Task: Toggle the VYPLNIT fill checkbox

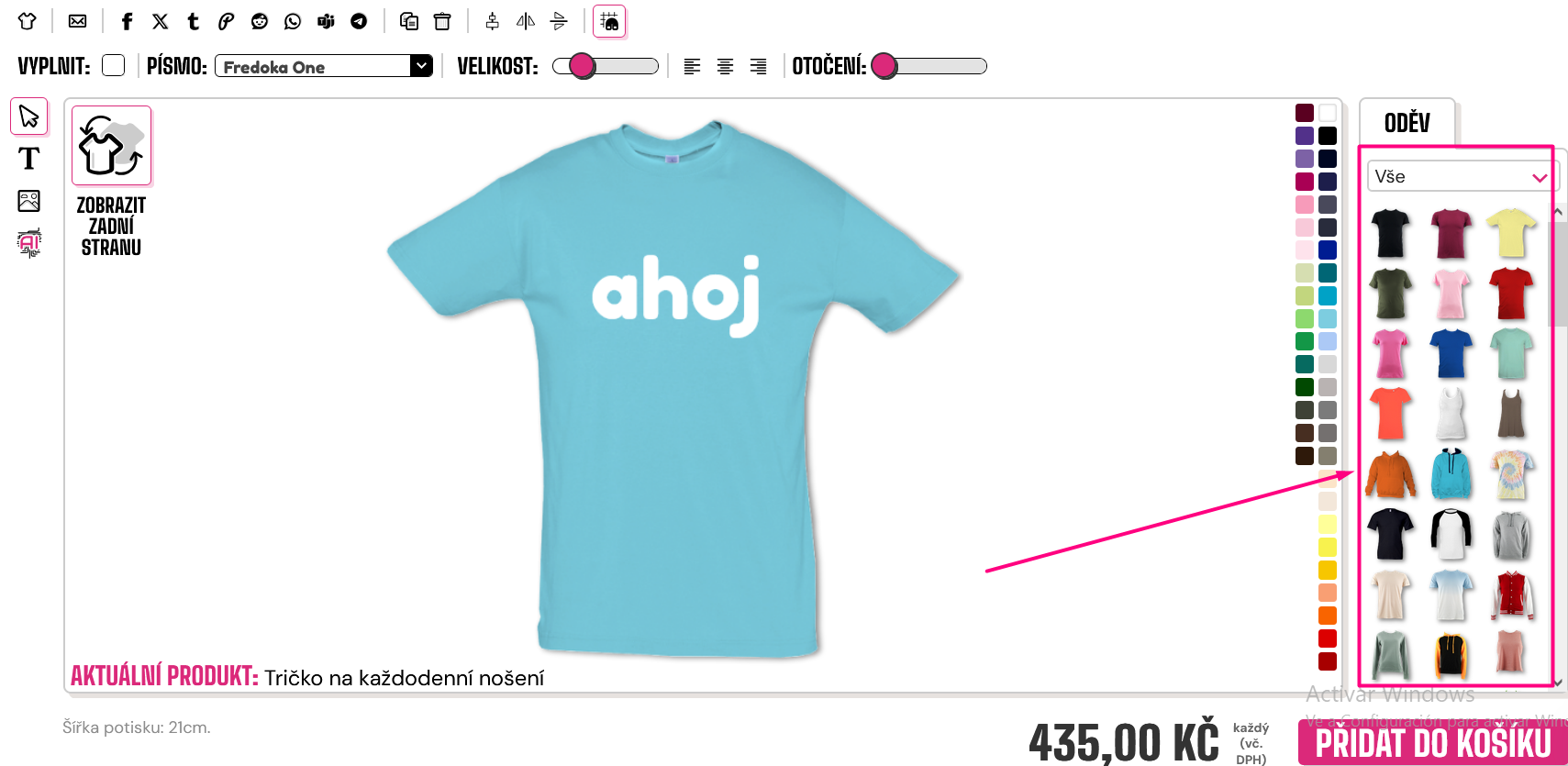Action: 114,65
